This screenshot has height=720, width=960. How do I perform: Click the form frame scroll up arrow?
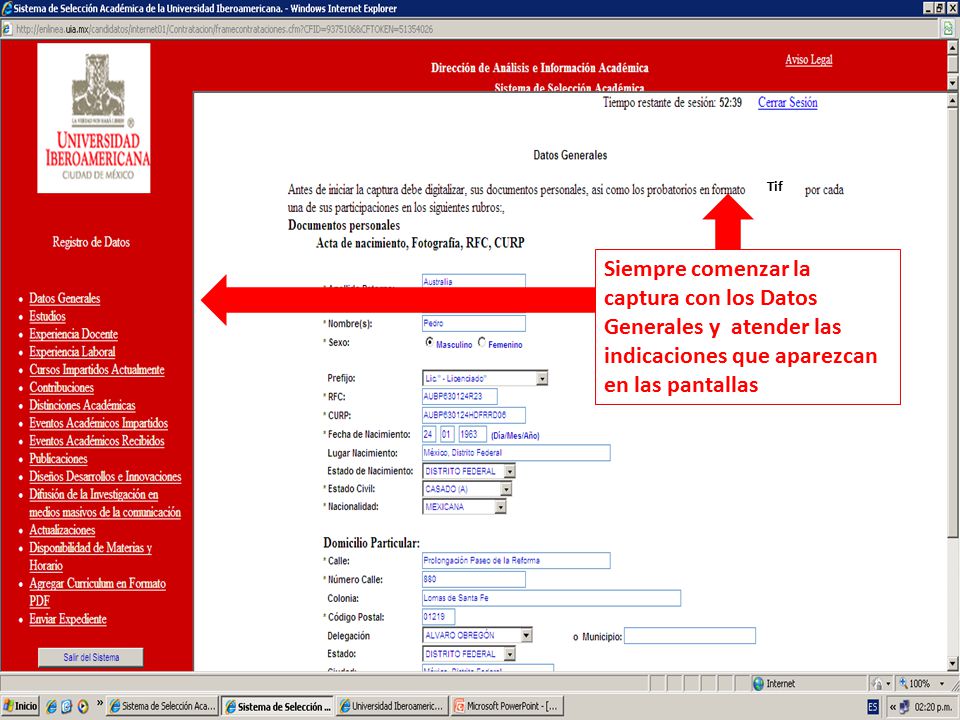point(953,100)
